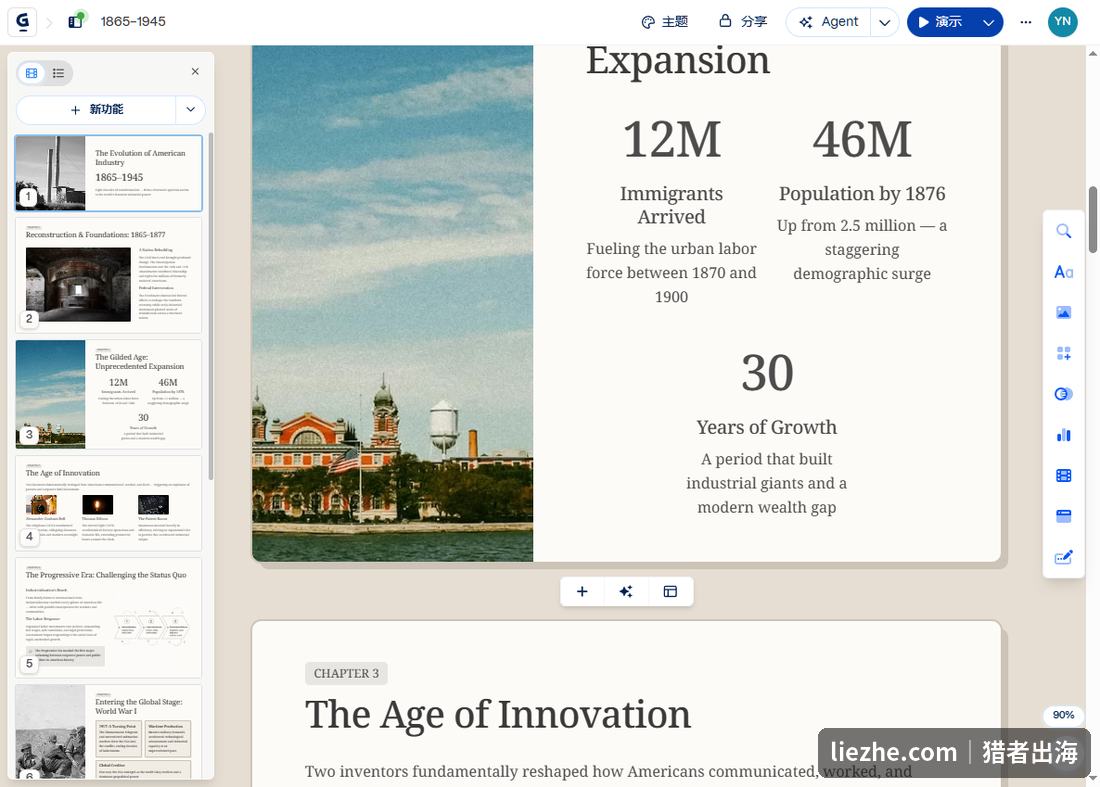Start presentation with 演示 button

pyautogui.click(x=941, y=22)
